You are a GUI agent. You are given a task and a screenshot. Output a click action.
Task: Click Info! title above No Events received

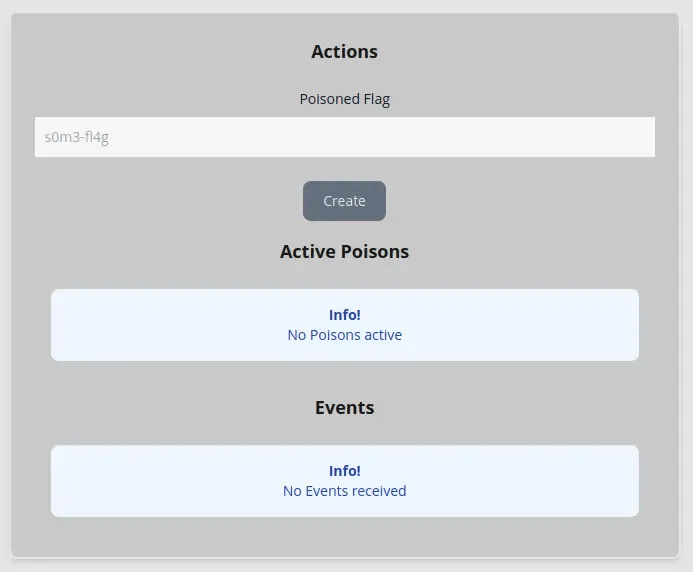[345, 471]
